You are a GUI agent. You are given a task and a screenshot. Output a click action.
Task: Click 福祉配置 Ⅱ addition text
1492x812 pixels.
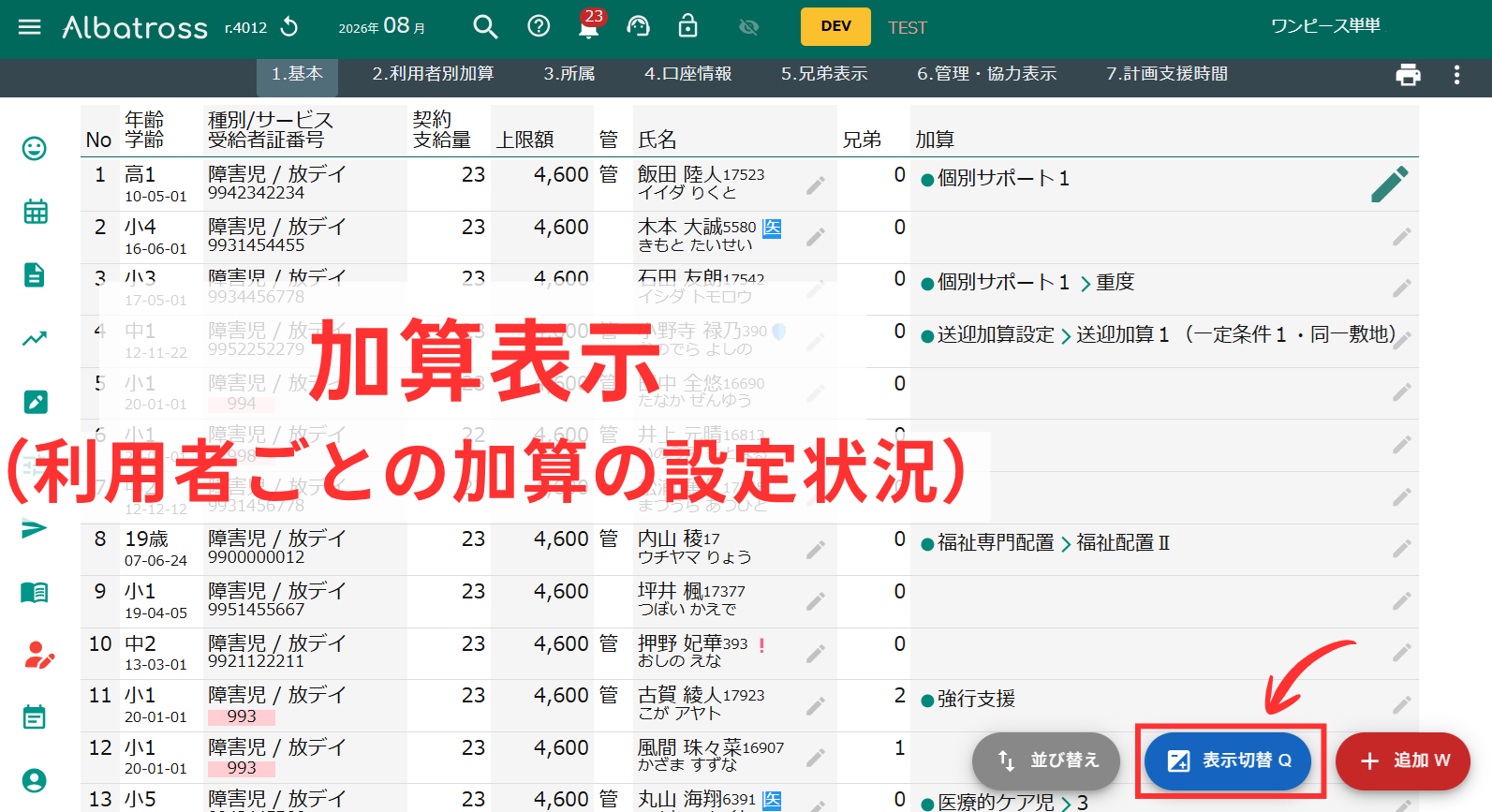(x=1123, y=542)
